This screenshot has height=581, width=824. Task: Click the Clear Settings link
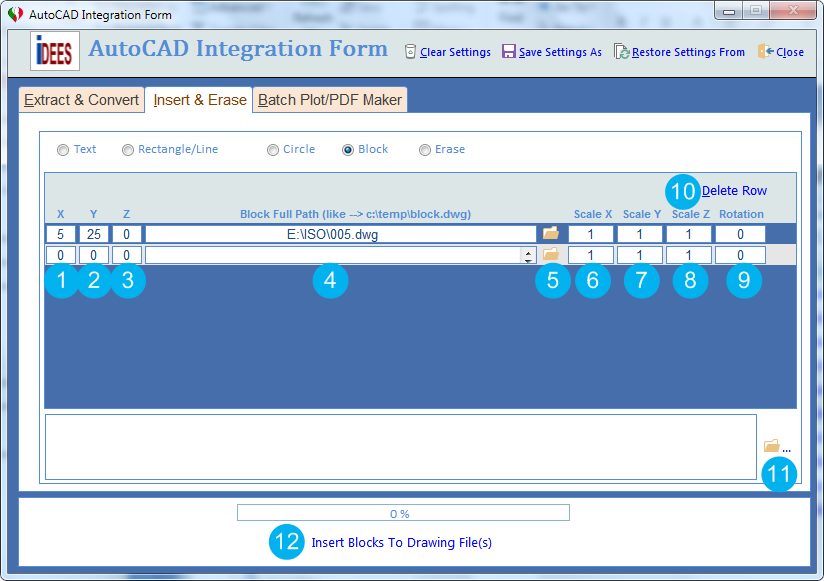point(455,52)
